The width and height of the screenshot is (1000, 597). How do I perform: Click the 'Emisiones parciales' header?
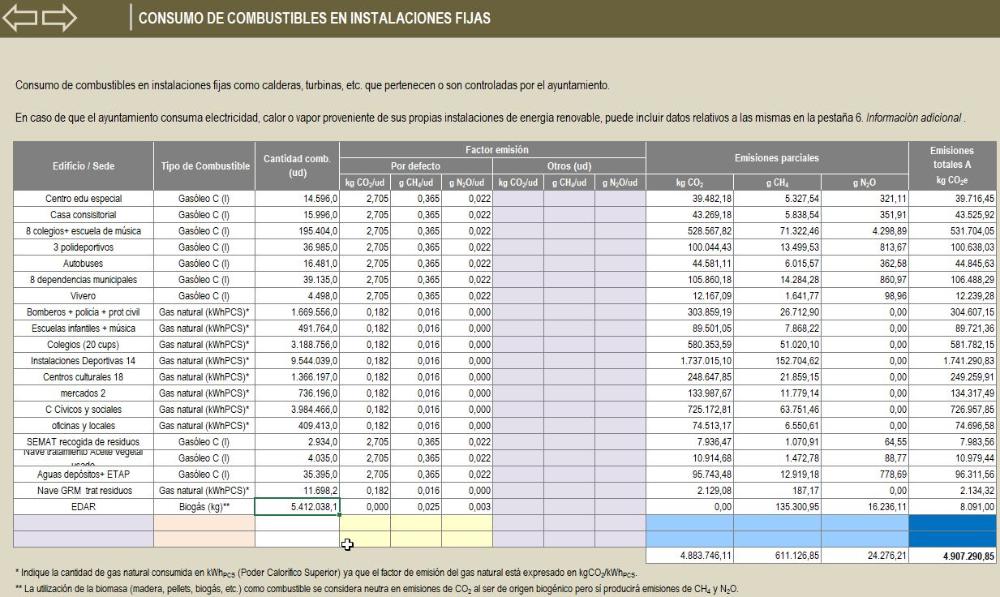[775, 158]
